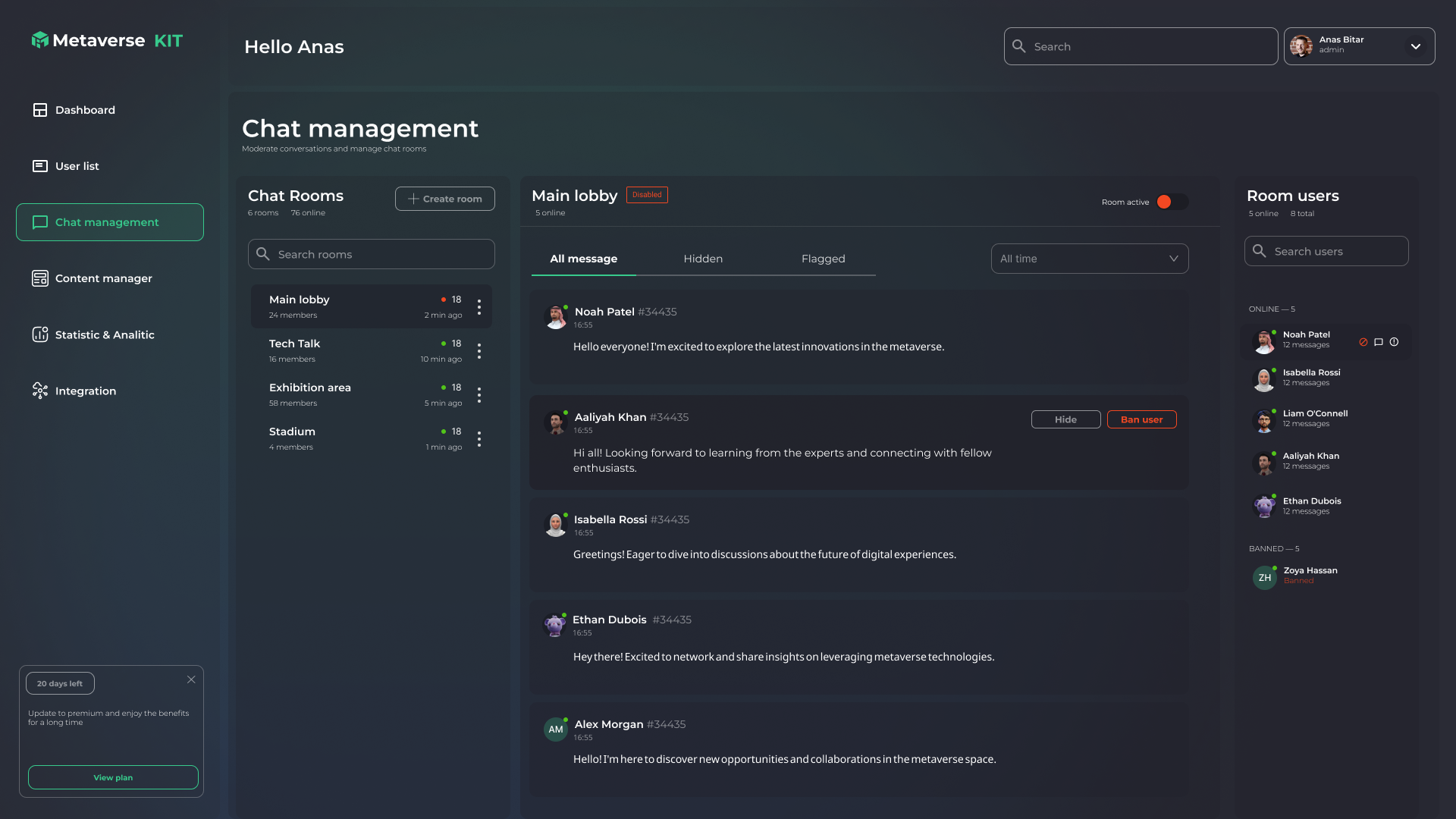Toggle the Room active switch
The height and width of the screenshot is (819, 1456).
click(x=1172, y=202)
